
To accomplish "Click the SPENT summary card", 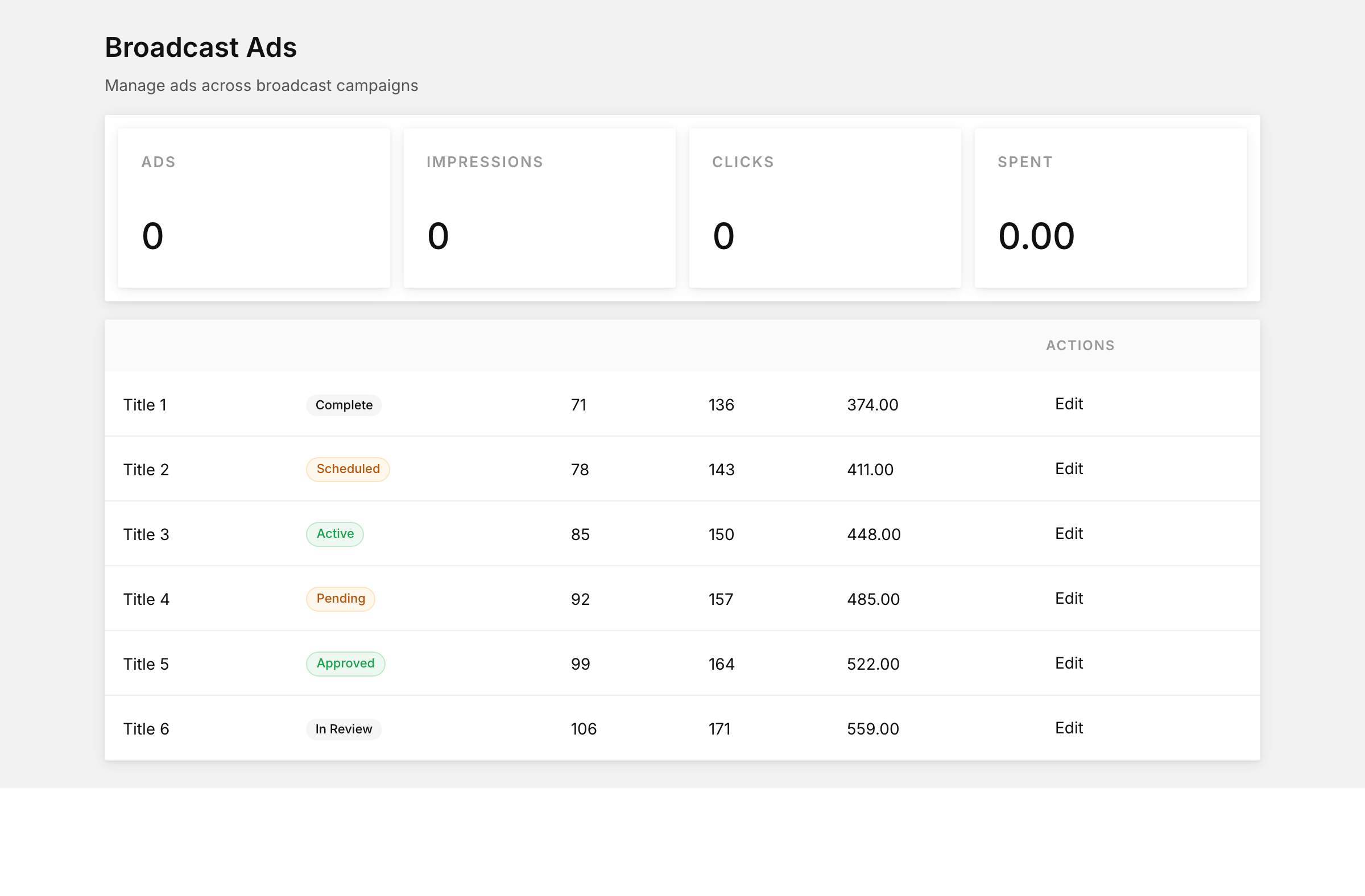I will click(1110, 208).
